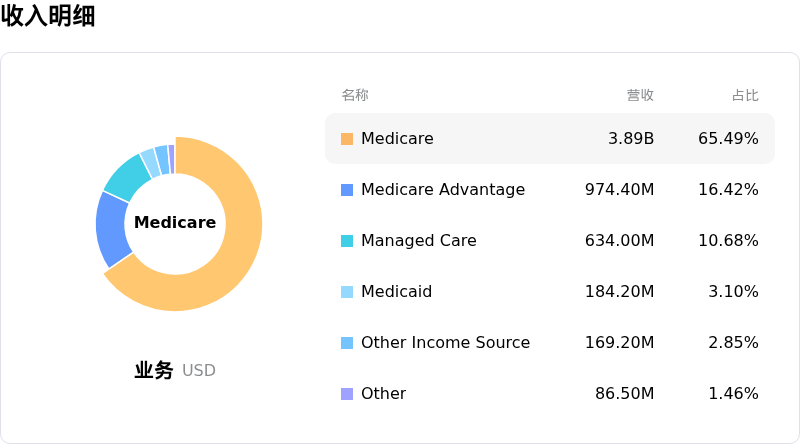
Task: Click the 收入明细 section heading
Action: point(48,16)
